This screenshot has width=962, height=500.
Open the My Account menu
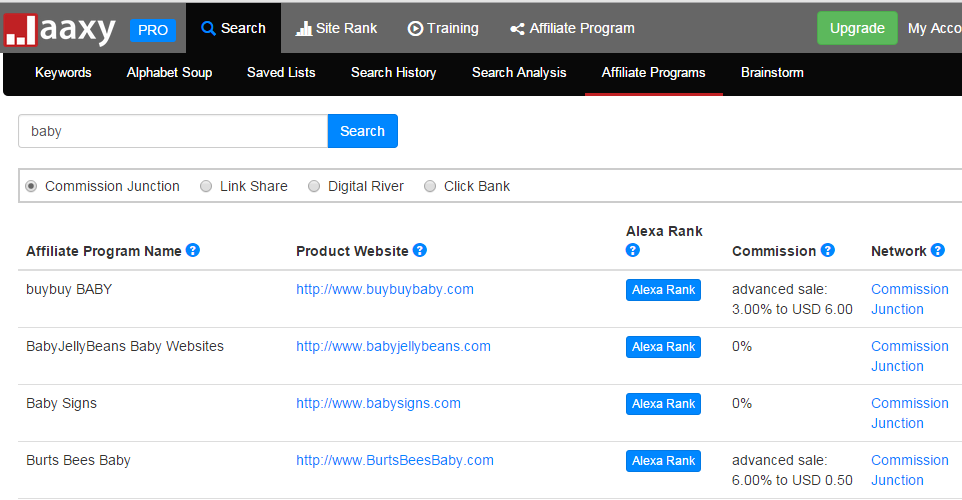coord(934,28)
